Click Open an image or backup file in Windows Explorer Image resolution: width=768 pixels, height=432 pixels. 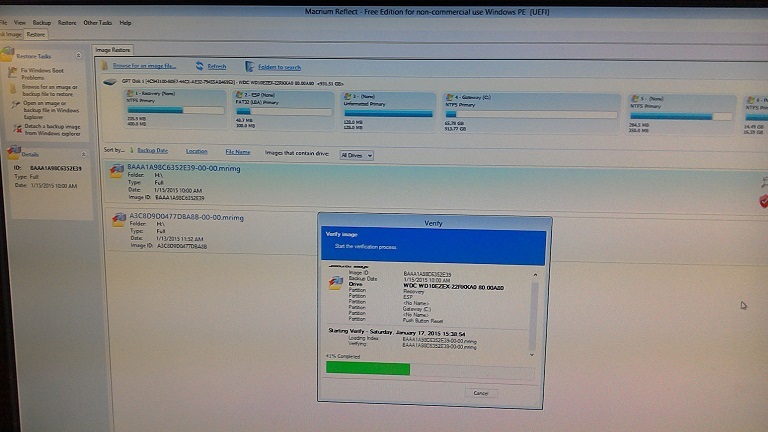tap(51, 110)
